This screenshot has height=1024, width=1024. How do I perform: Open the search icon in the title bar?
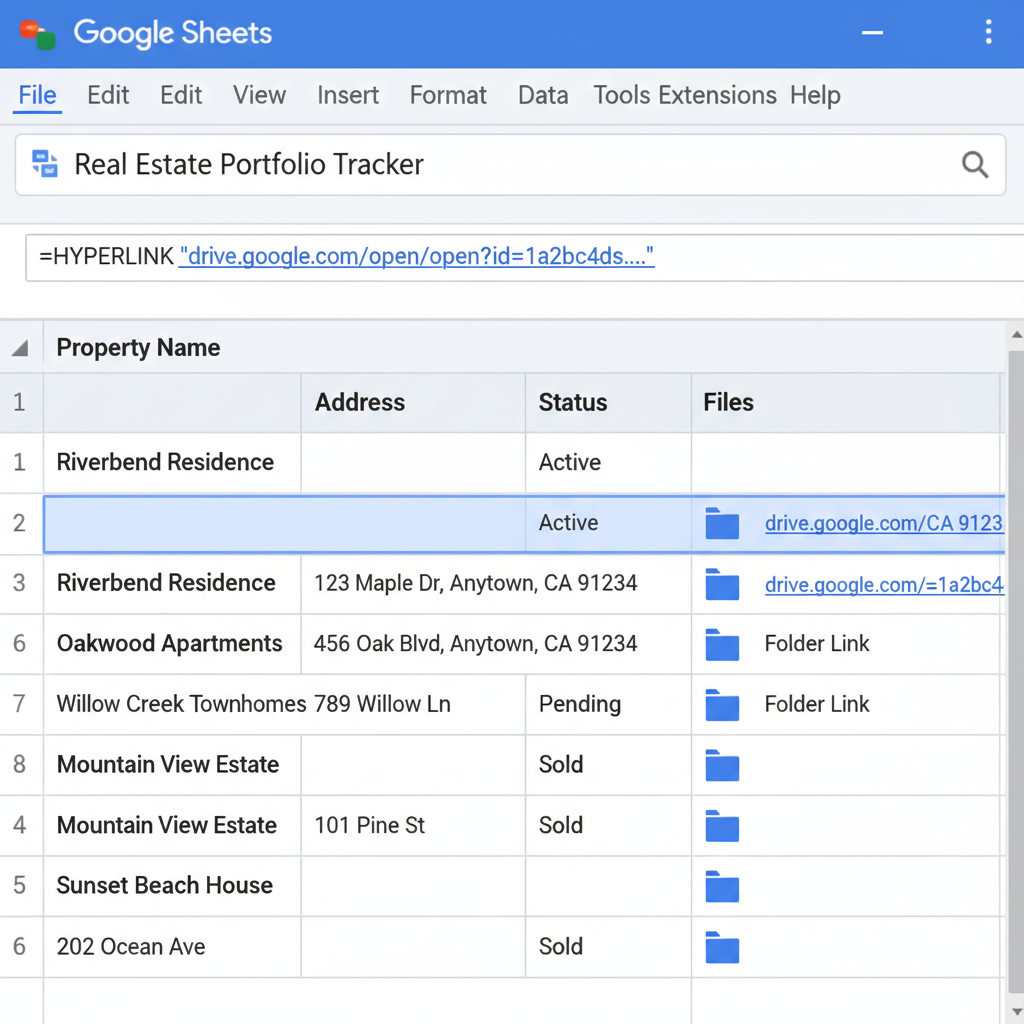pos(975,164)
